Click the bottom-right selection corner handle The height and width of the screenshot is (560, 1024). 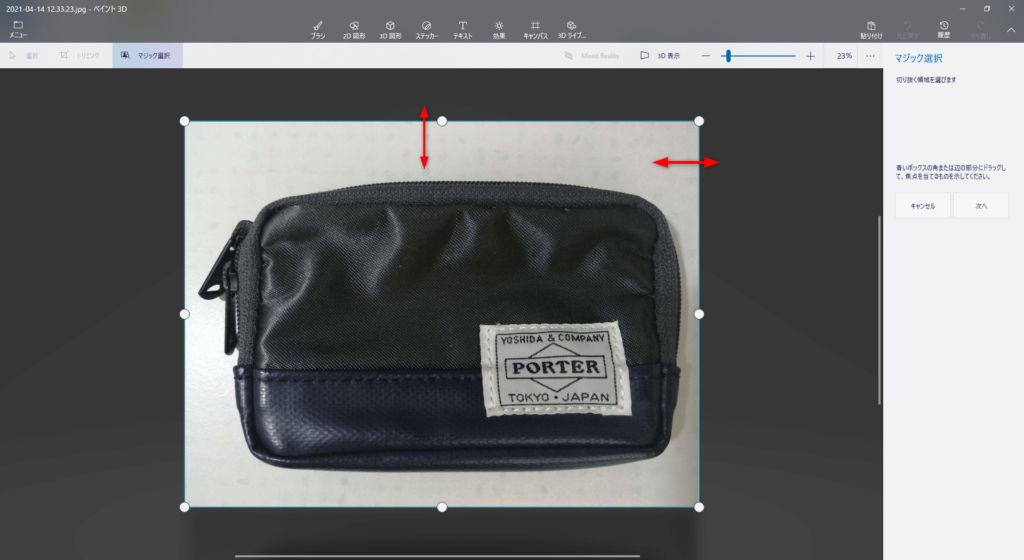(x=699, y=507)
